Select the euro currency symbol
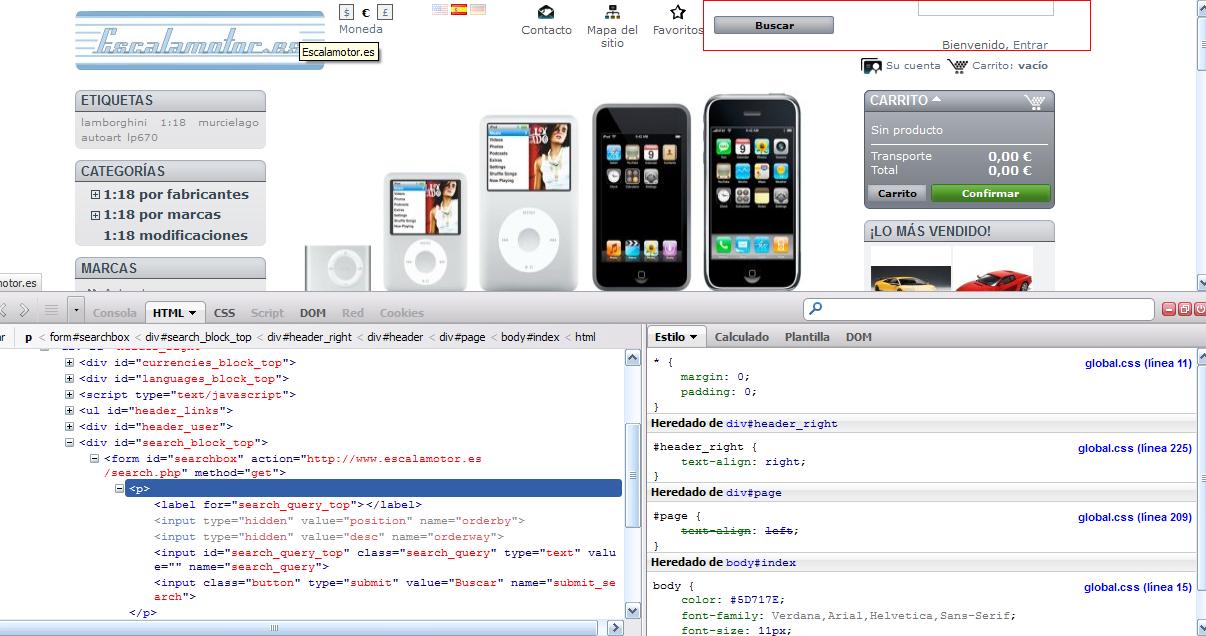The width and height of the screenshot is (1206, 636). 366,13
